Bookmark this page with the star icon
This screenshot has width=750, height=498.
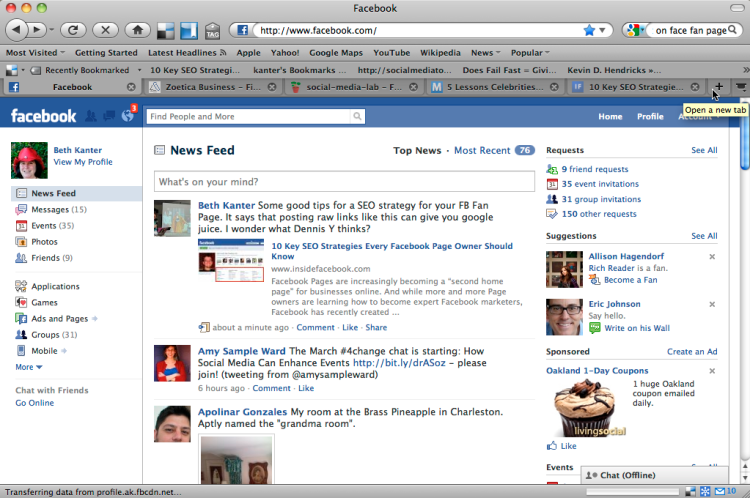pos(589,31)
